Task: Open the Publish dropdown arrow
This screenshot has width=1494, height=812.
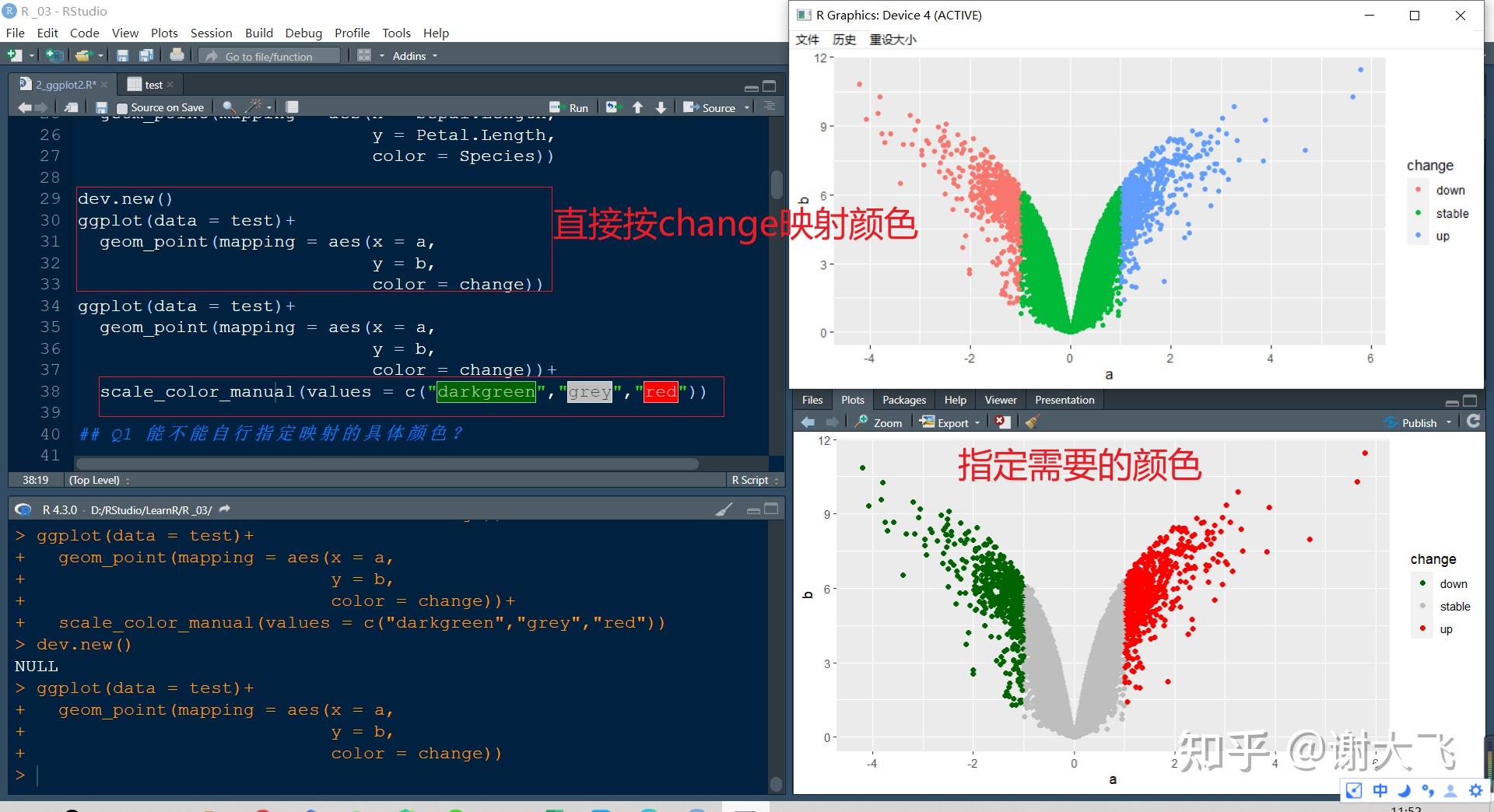Action: pyautogui.click(x=1448, y=422)
